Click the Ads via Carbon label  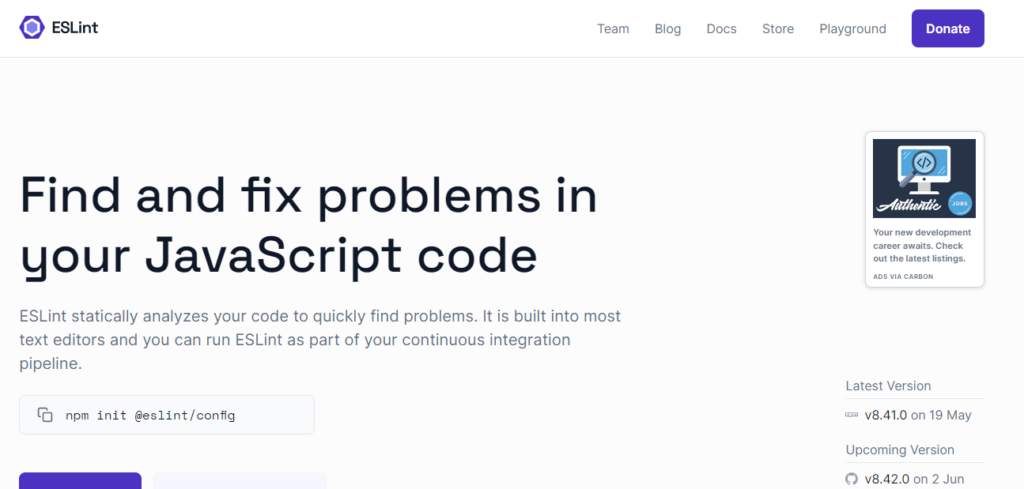click(904, 276)
